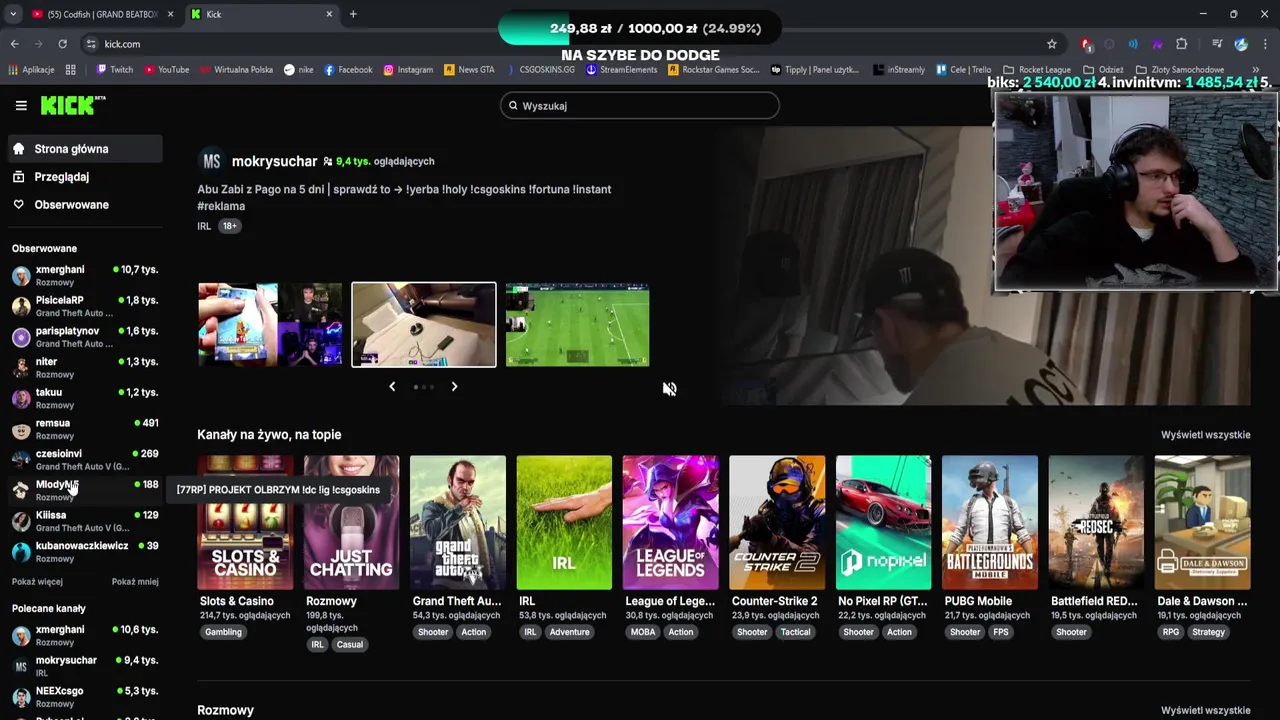Select first carousel stream thumbnail
Screen dimensions: 1280x720
270,325
